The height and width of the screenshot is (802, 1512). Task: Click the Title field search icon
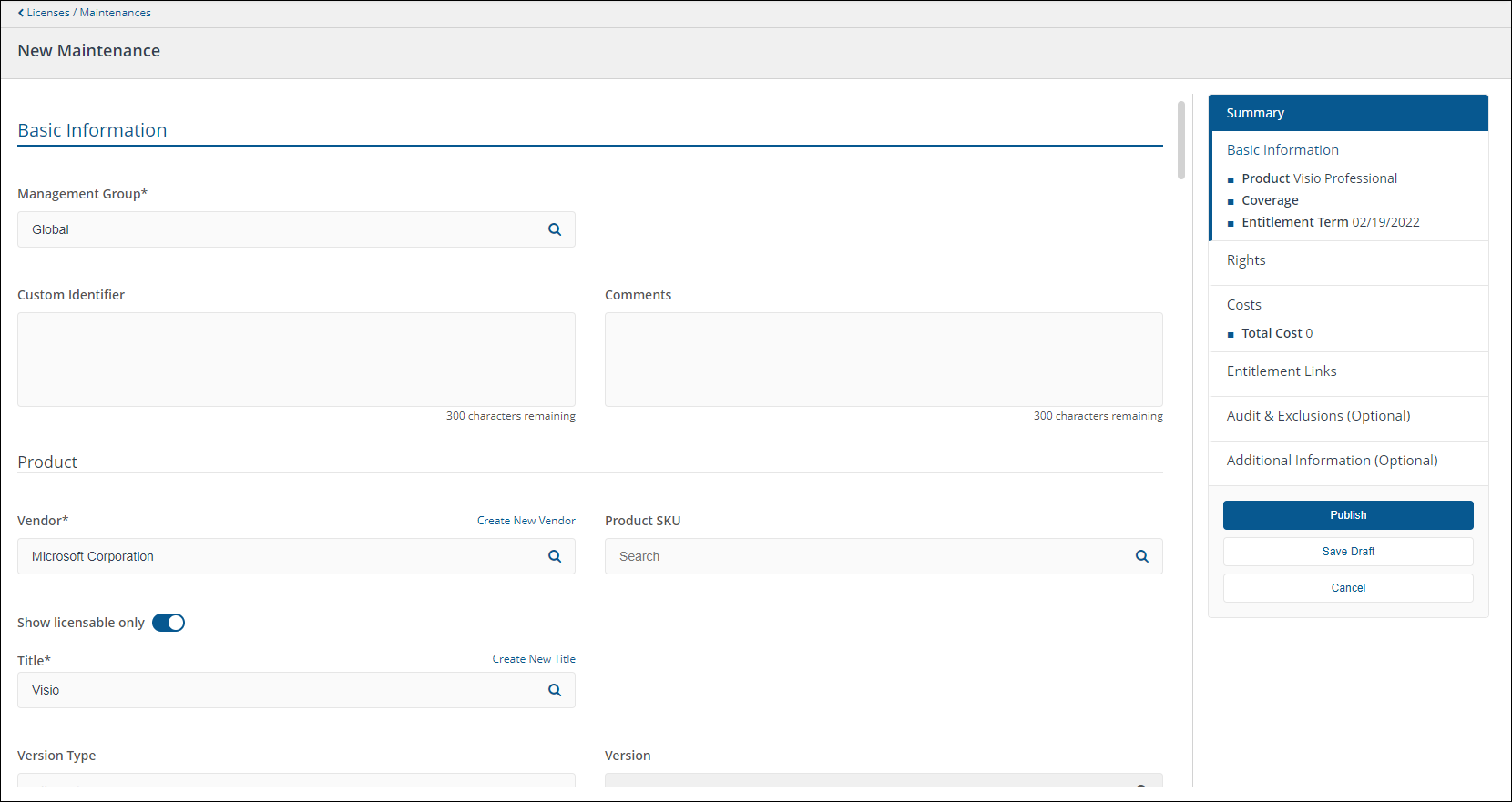[554, 690]
